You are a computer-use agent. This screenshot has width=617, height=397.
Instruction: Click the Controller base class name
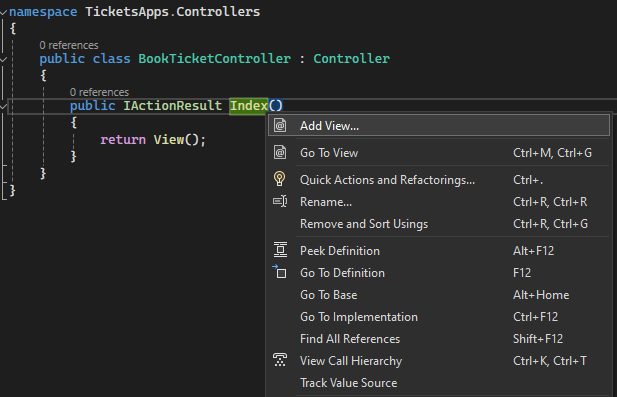(x=351, y=59)
